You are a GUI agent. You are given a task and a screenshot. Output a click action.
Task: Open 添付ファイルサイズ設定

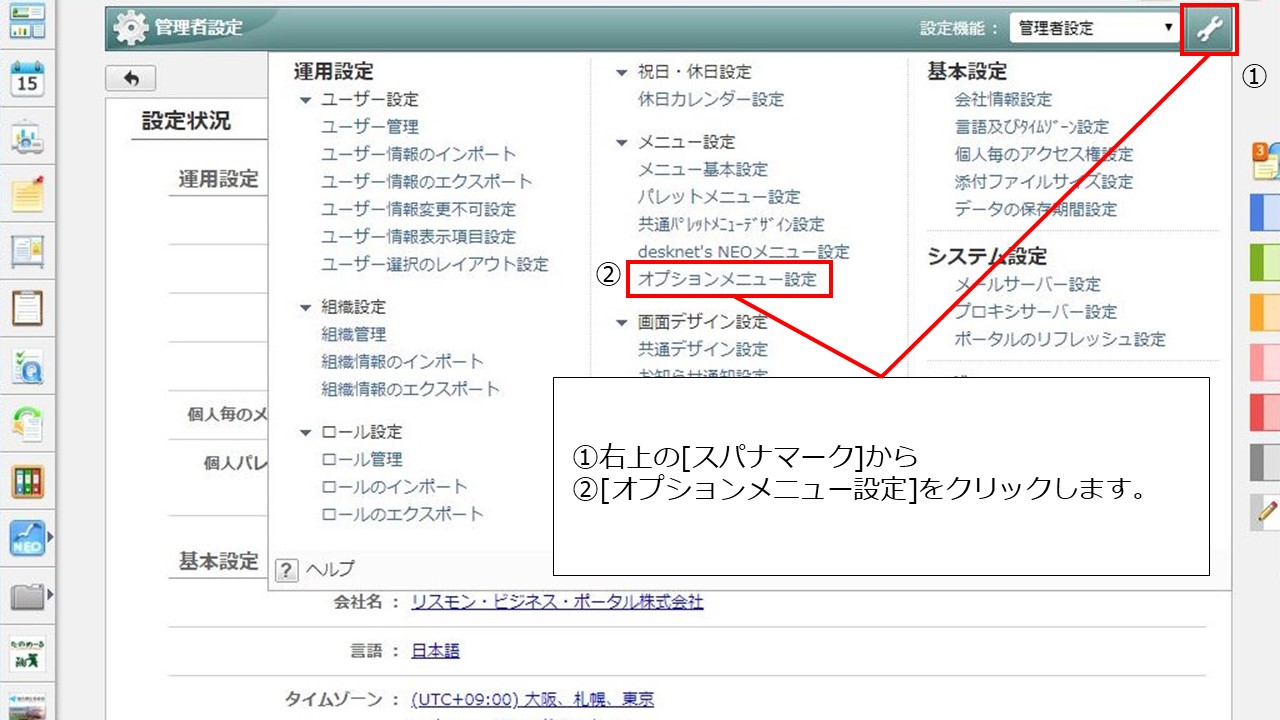pyautogui.click(x=1044, y=182)
